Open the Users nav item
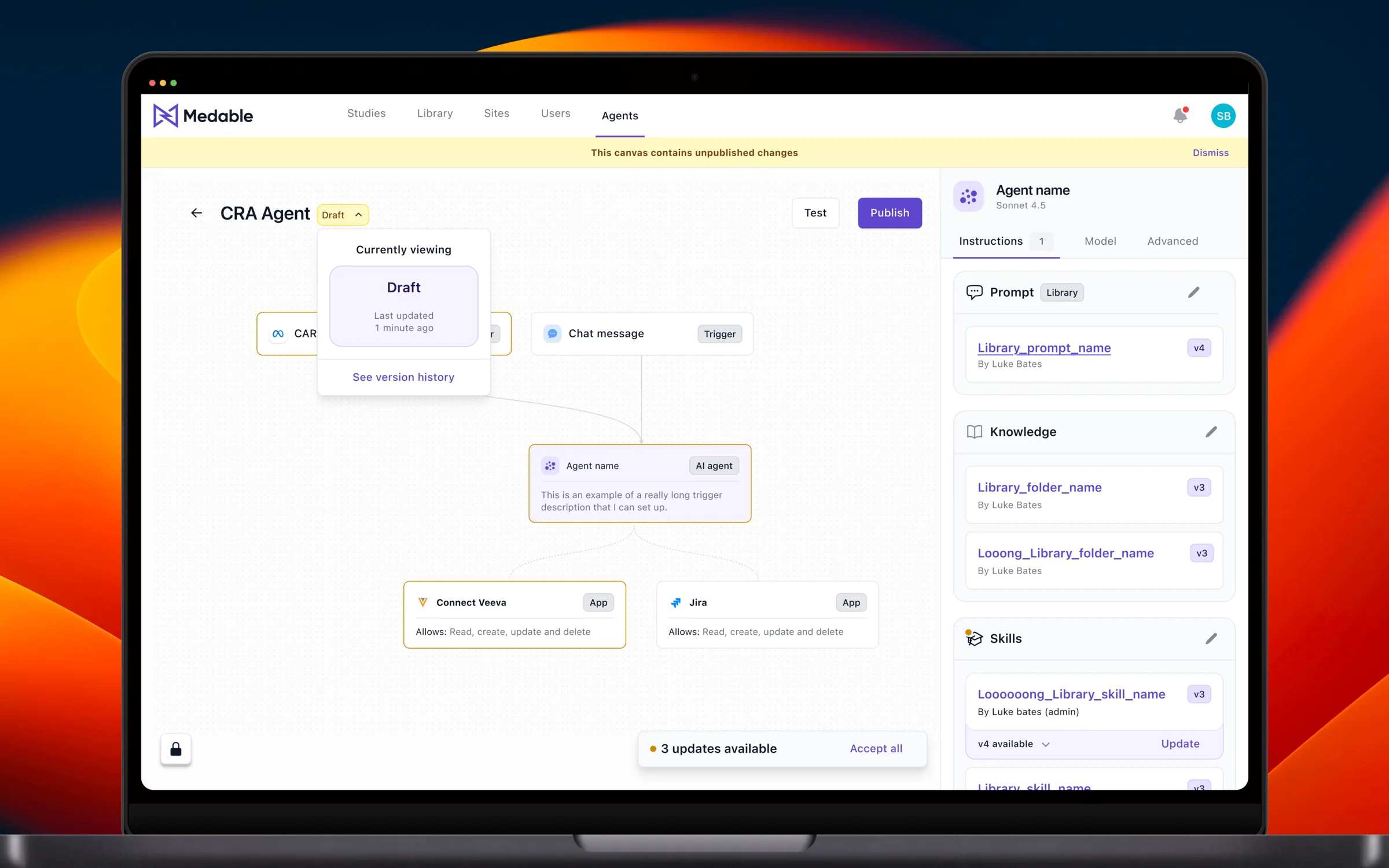Viewport: 1389px width, 868px height. pyautogui.click(x=556, y=113)
